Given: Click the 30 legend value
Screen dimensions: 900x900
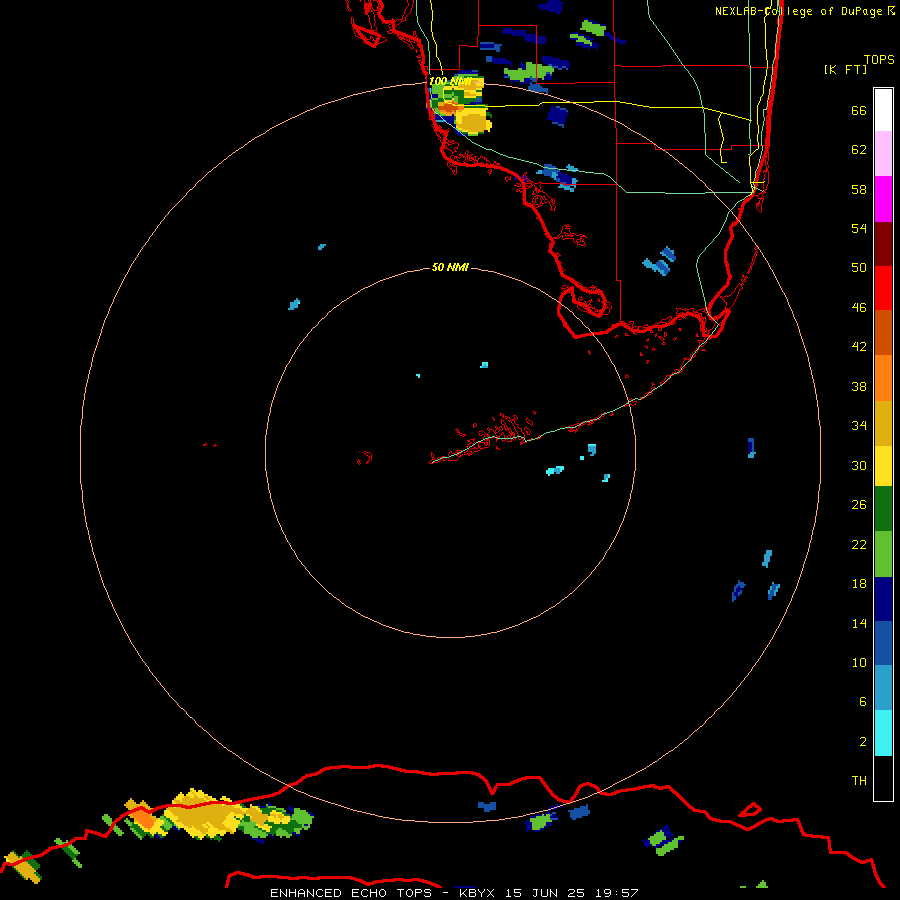Looking at the screenshot, I should [859, 465].
